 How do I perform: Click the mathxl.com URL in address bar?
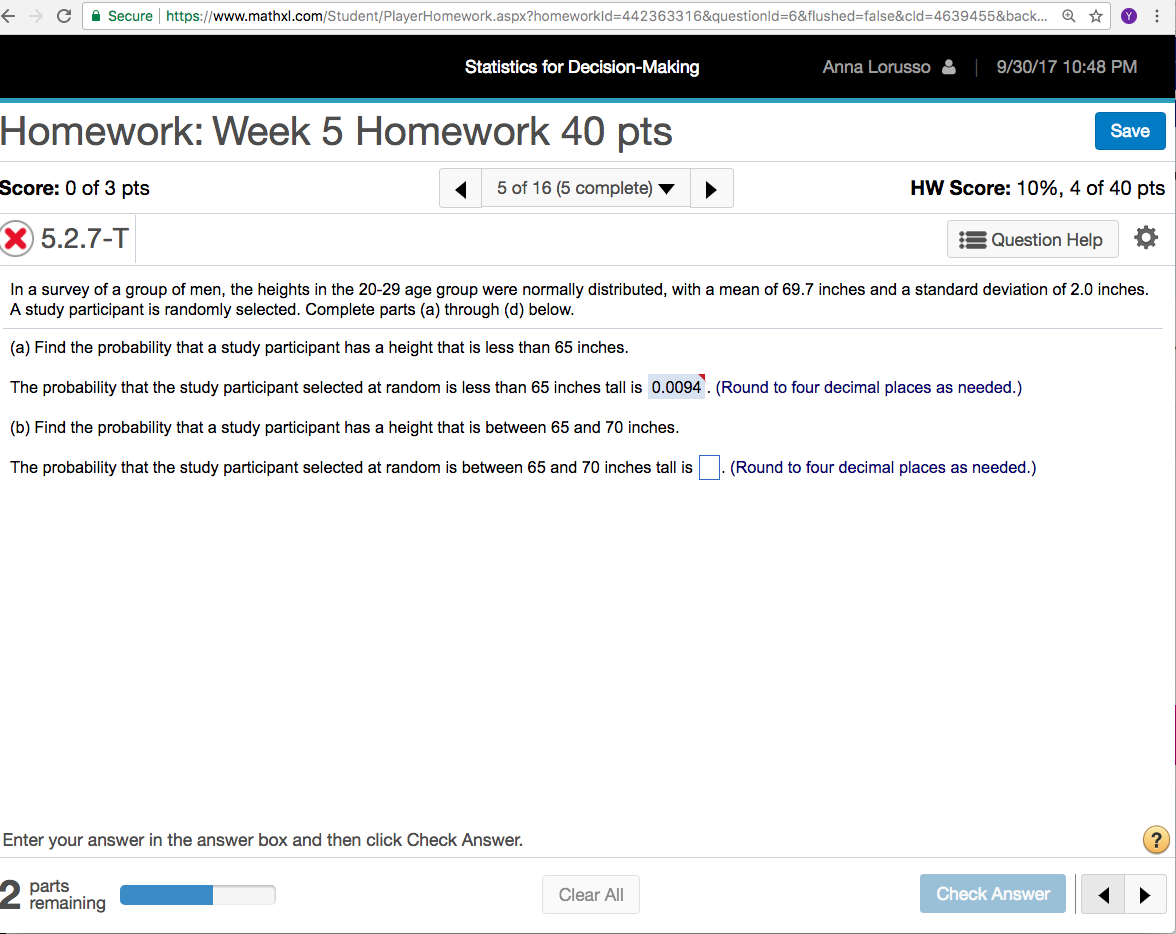606,16
